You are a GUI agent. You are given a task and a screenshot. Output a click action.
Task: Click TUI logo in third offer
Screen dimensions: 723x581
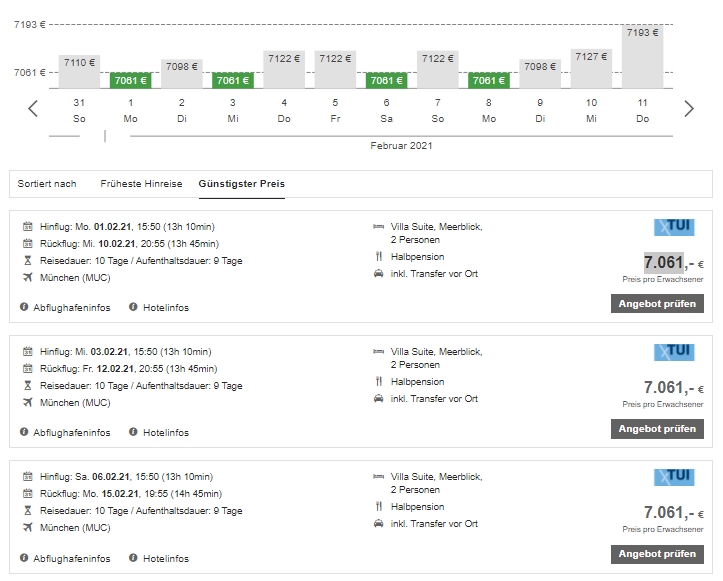[672, 477]
